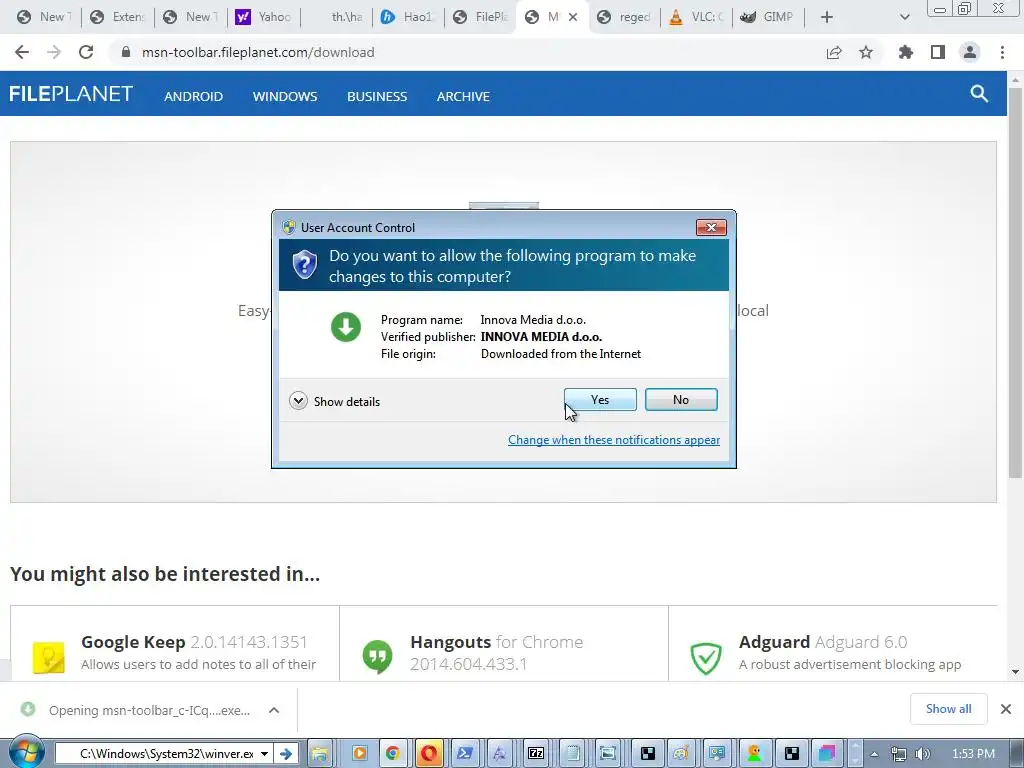Close the downloads bar

click(1006, 709)
